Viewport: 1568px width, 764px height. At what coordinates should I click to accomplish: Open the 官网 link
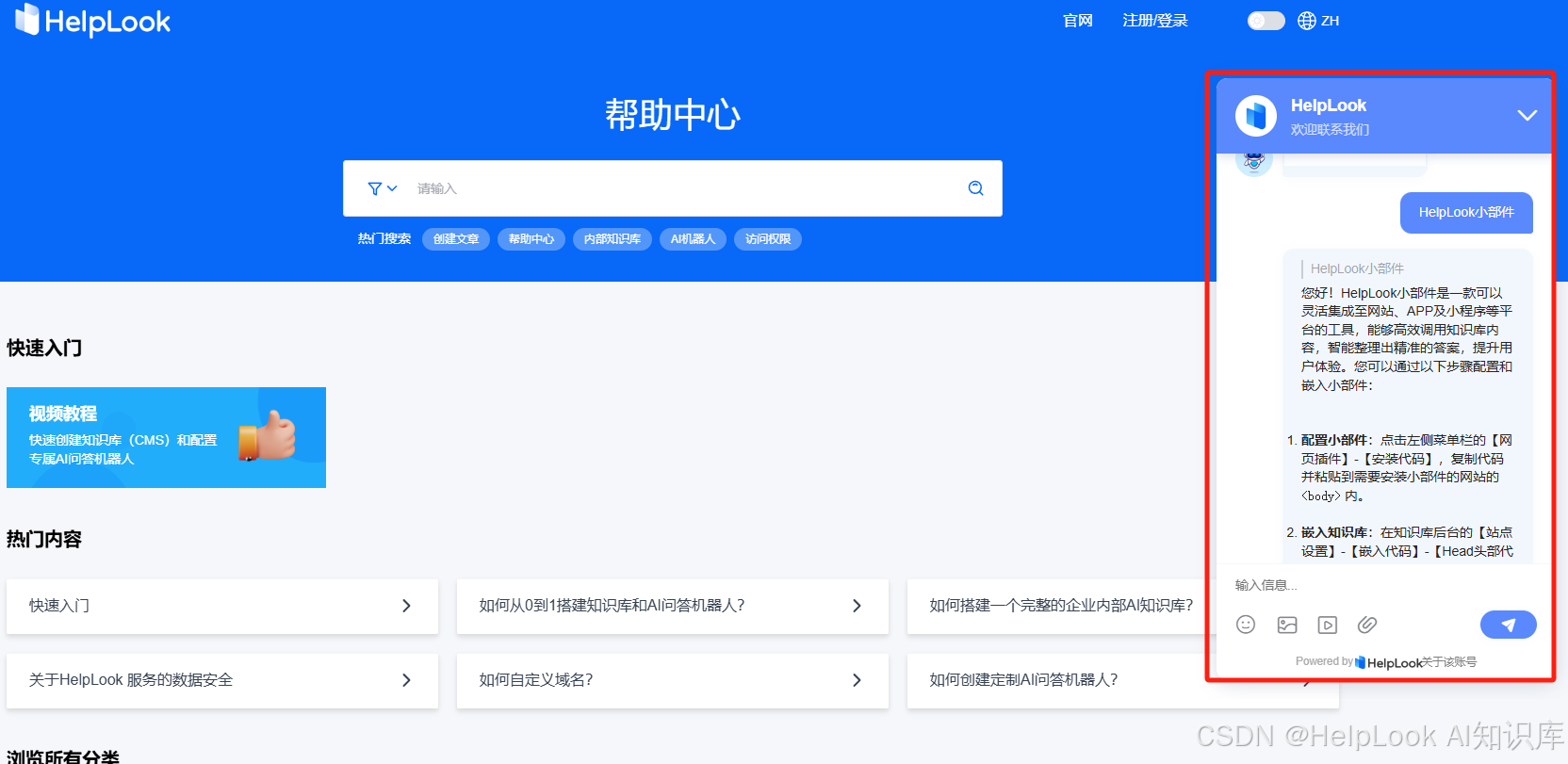tap(1077, 21)
